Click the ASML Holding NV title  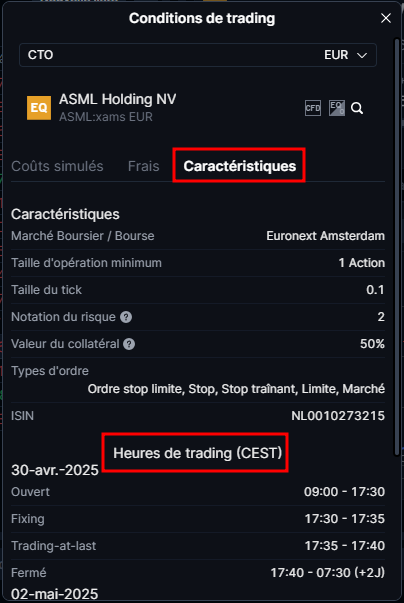(x=118, y=99)
